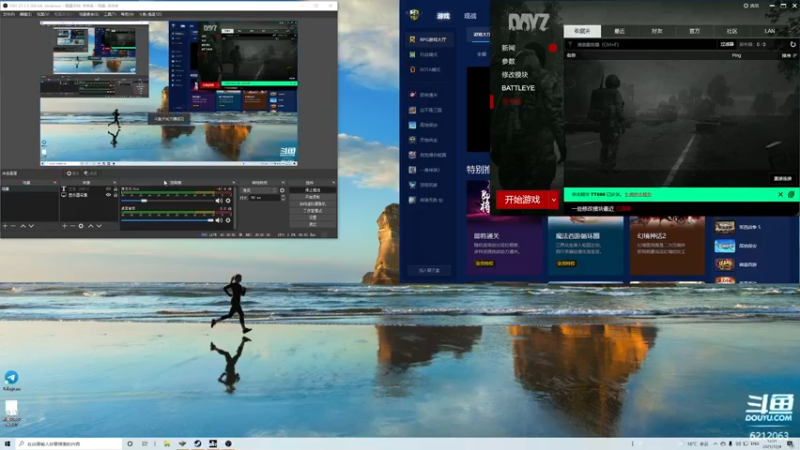Viewport: 800px width, 450px height.
Task: Expand the dropdown arrow next to 开始游戏
Action: (x=554, y=199)
